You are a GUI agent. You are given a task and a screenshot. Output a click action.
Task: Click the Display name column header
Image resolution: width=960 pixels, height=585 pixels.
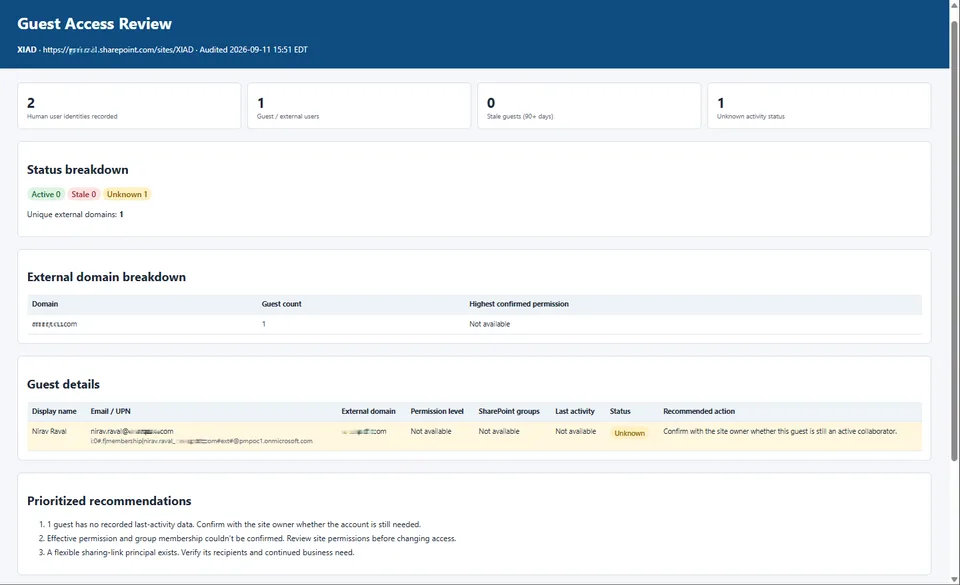tap(54, 411)
